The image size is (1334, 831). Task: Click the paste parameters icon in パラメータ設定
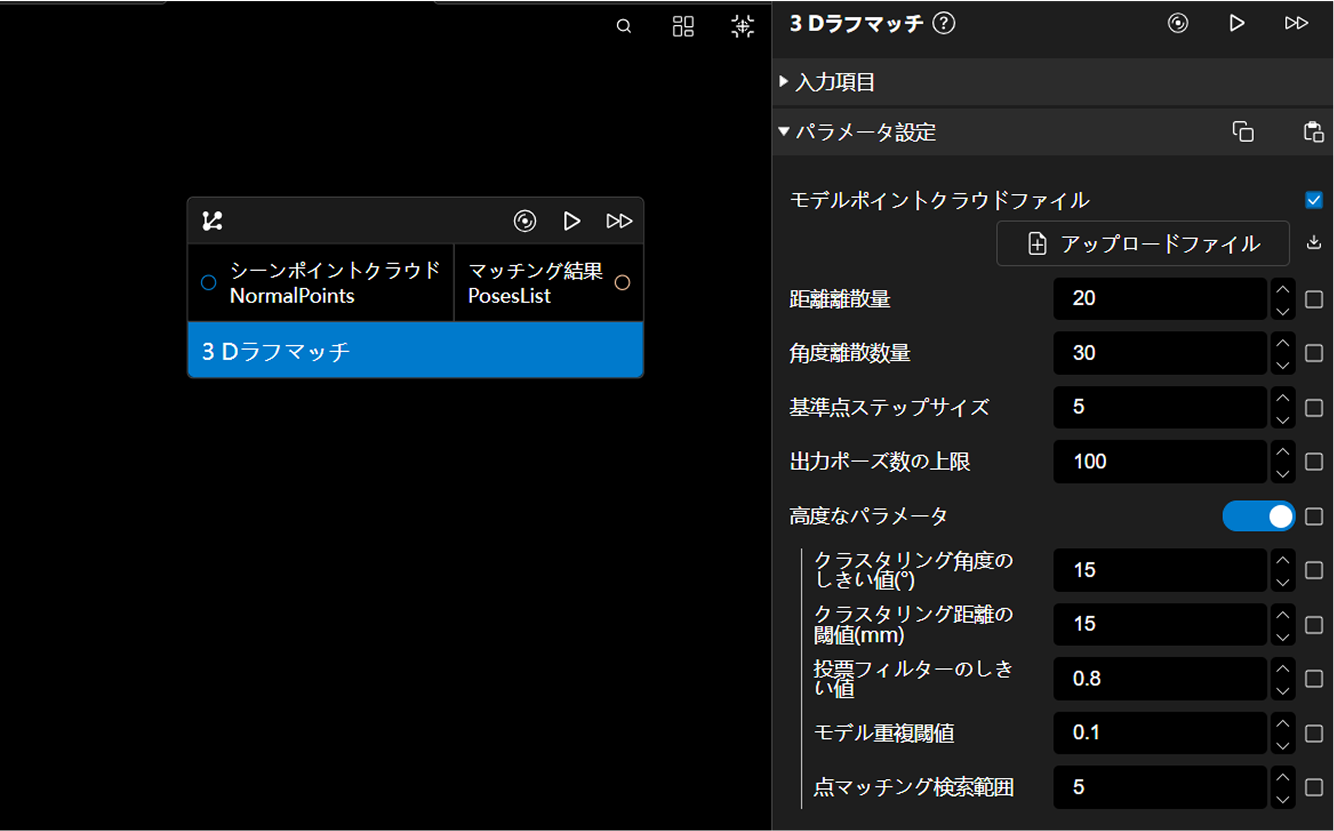[x=1313, y=132]
